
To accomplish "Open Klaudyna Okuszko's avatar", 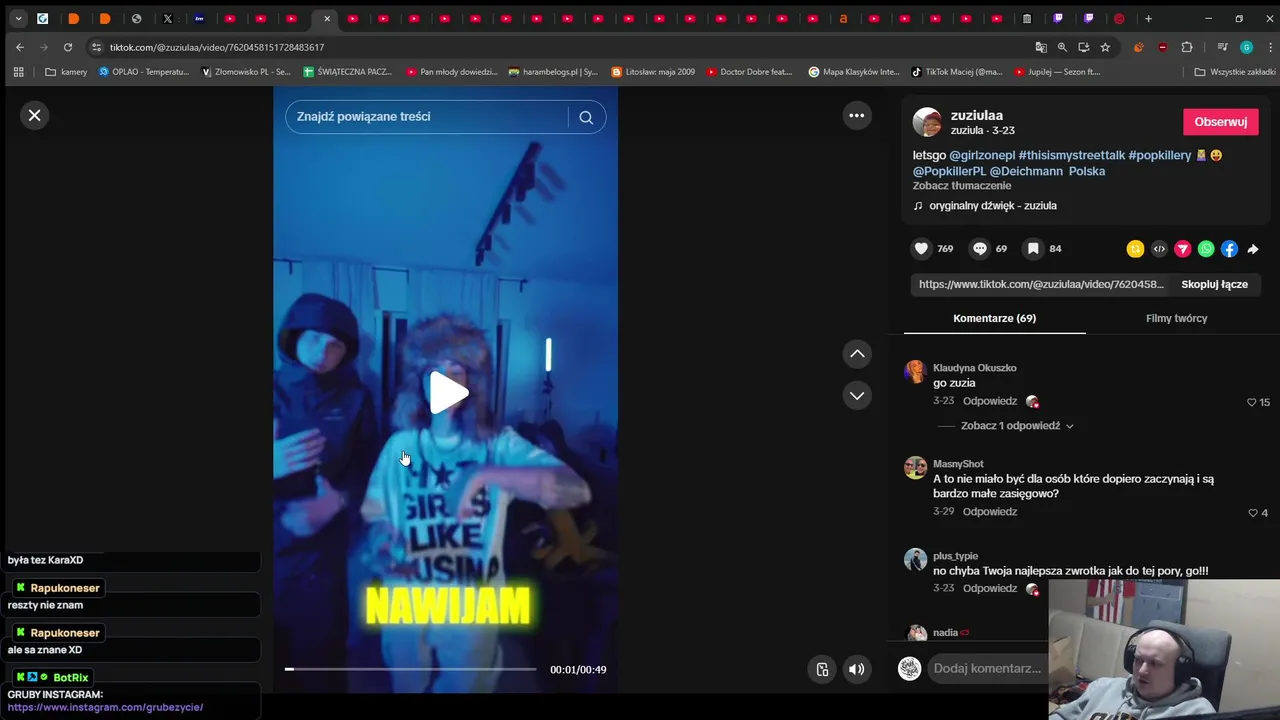I will (915, 372).
